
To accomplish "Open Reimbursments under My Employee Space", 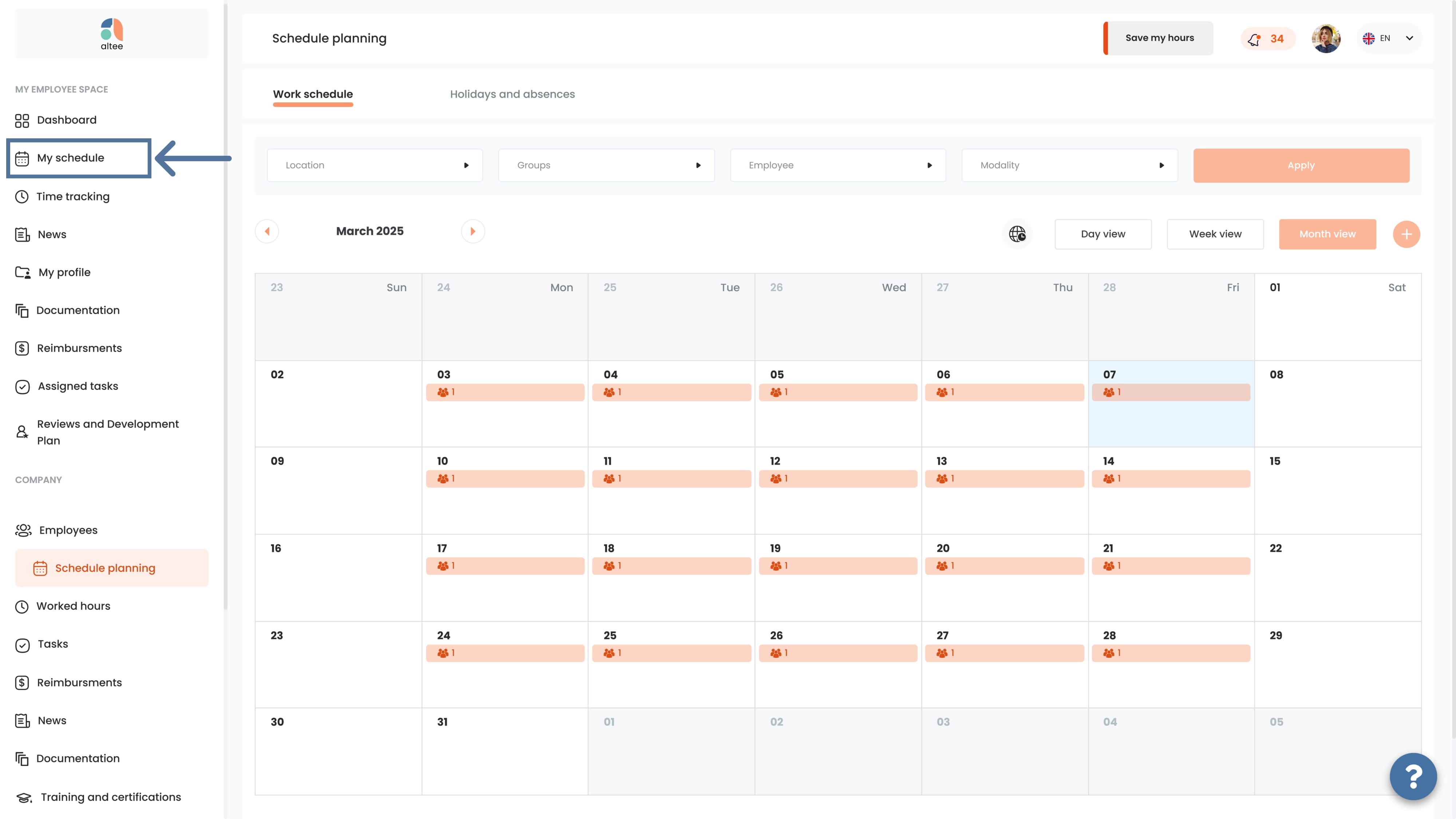I will 68,348.
